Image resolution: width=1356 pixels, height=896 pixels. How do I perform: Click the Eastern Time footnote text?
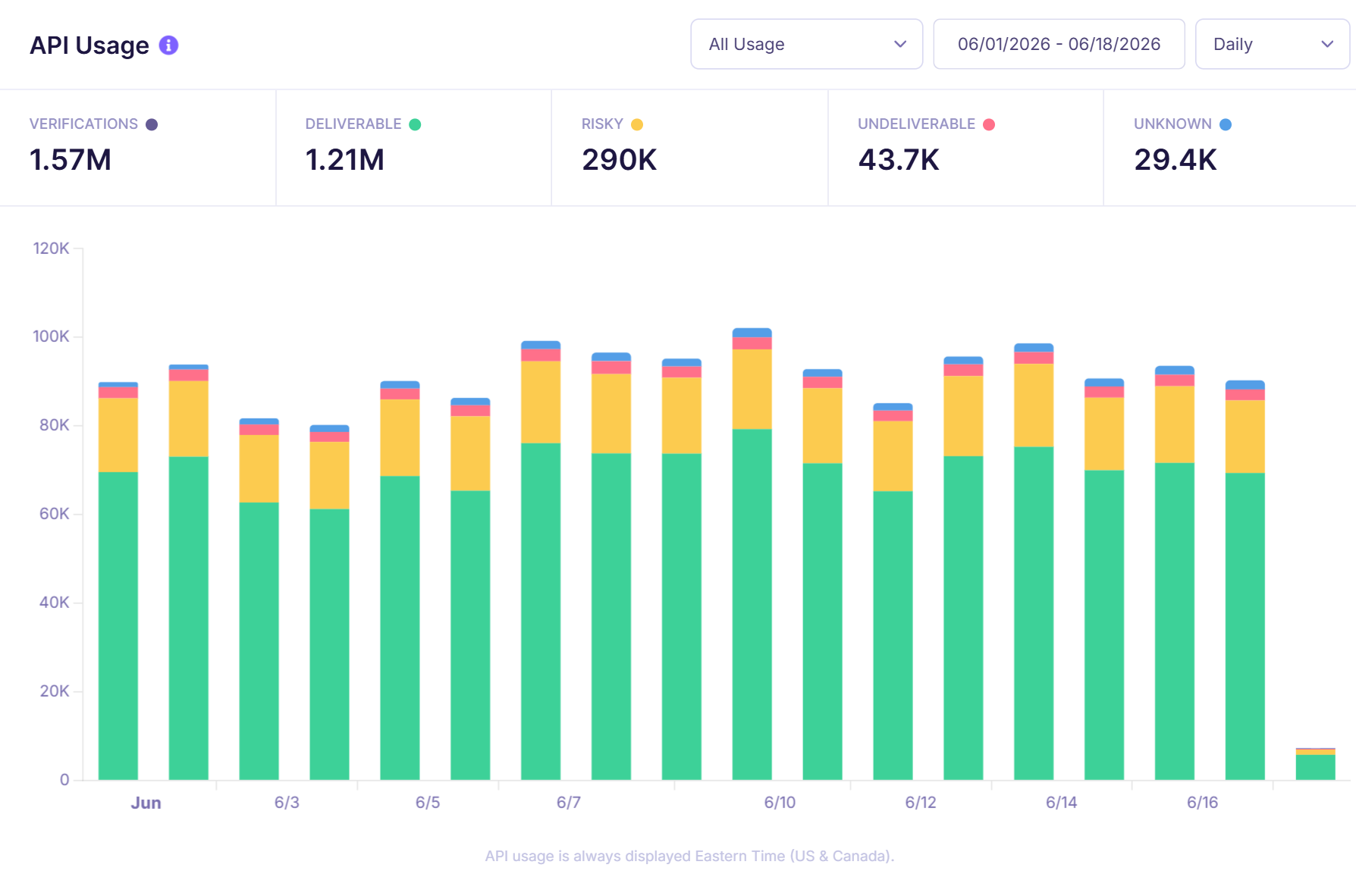click(x=689, y=856)
